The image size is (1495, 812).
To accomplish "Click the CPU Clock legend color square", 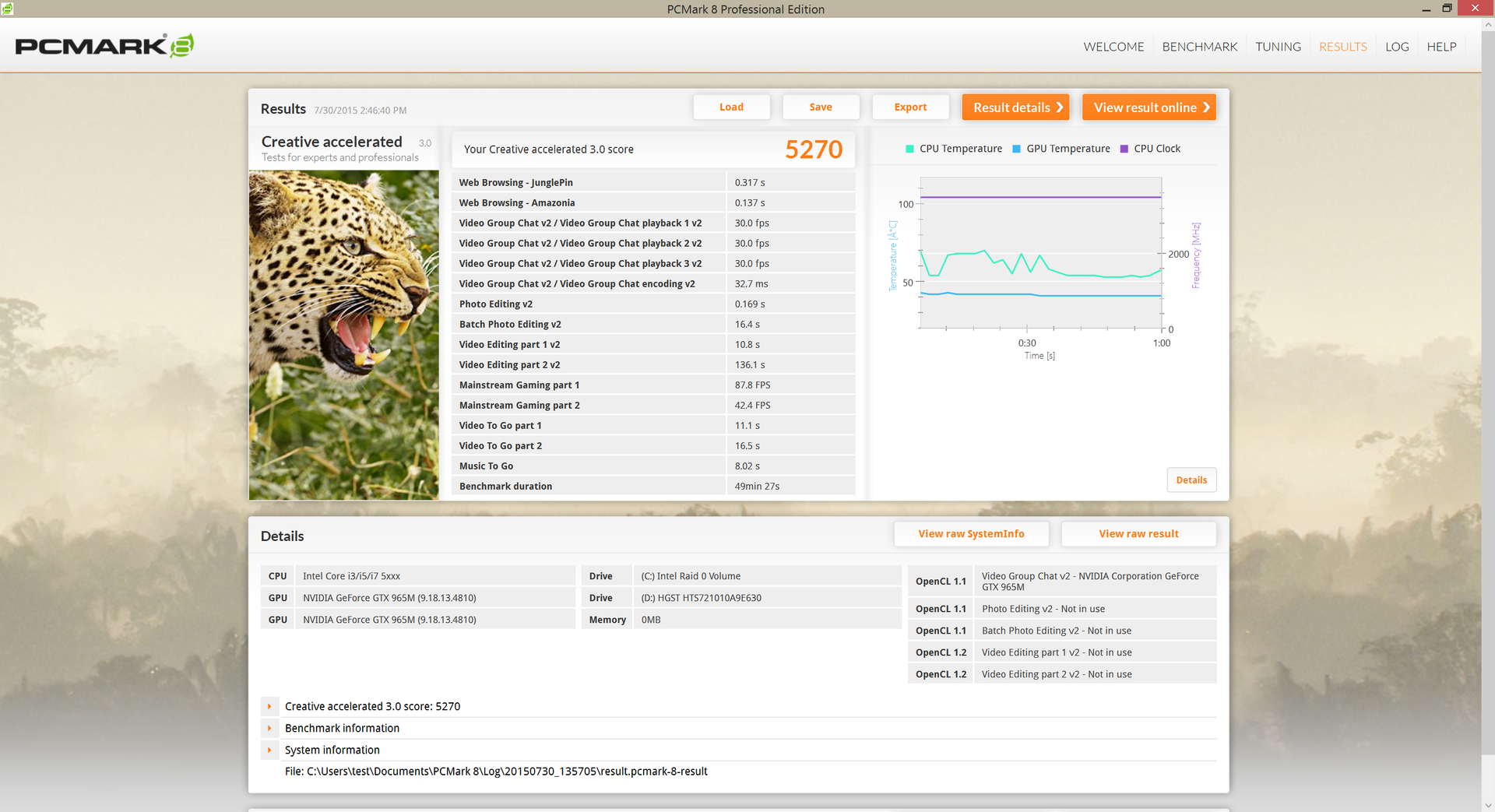I will pyautogui.click(x=1124, y=149).
